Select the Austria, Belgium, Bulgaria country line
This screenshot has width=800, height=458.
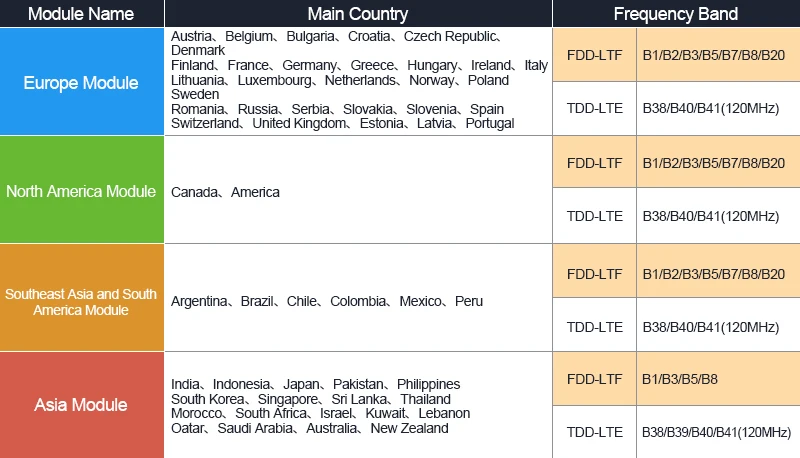(x=337, y=37)
